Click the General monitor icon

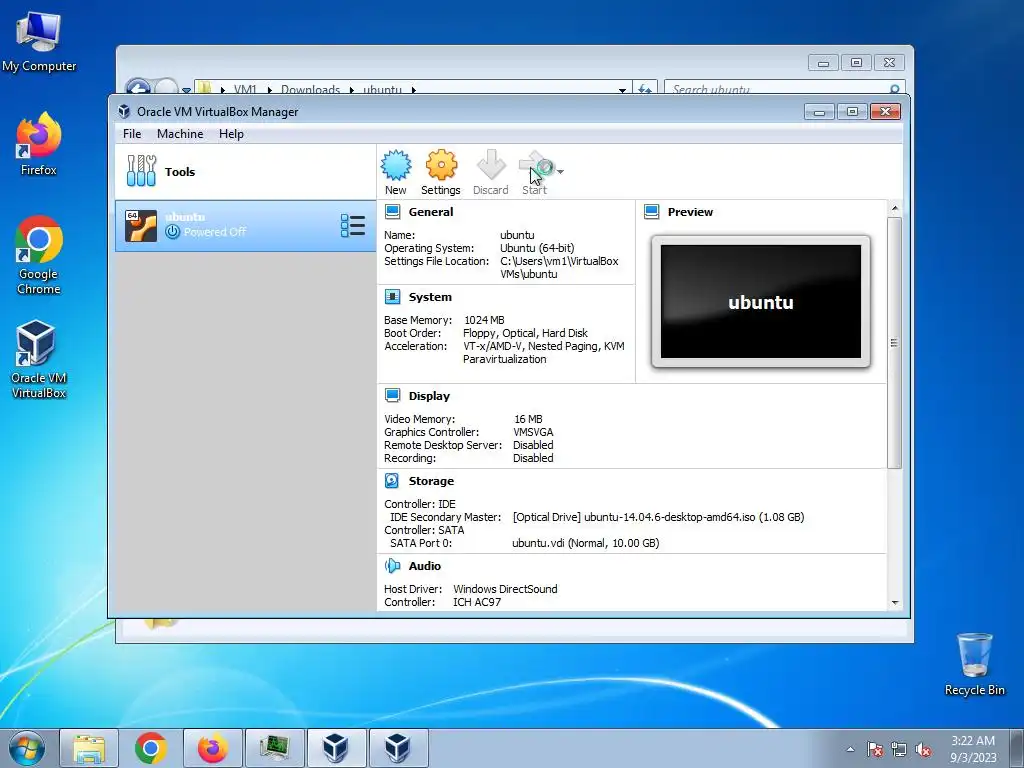tap(392, 212)
